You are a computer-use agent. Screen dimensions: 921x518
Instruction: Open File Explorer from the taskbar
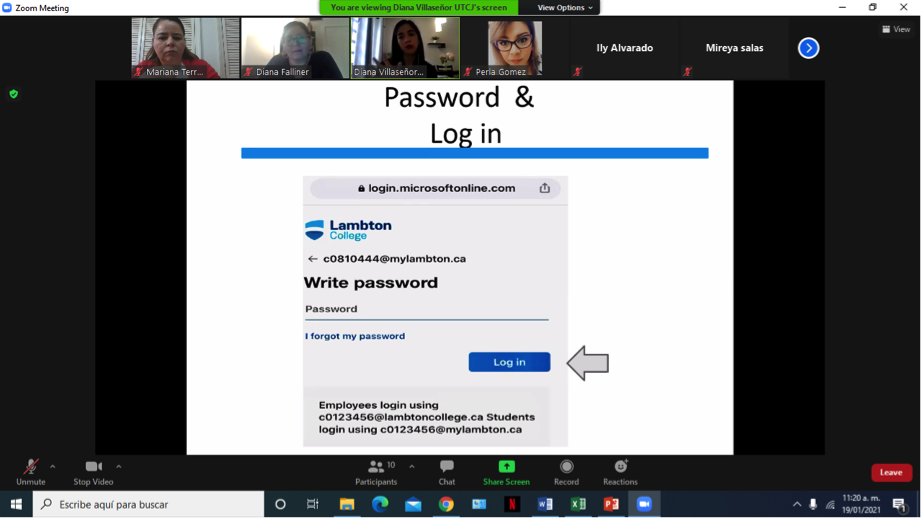(347, 504)
